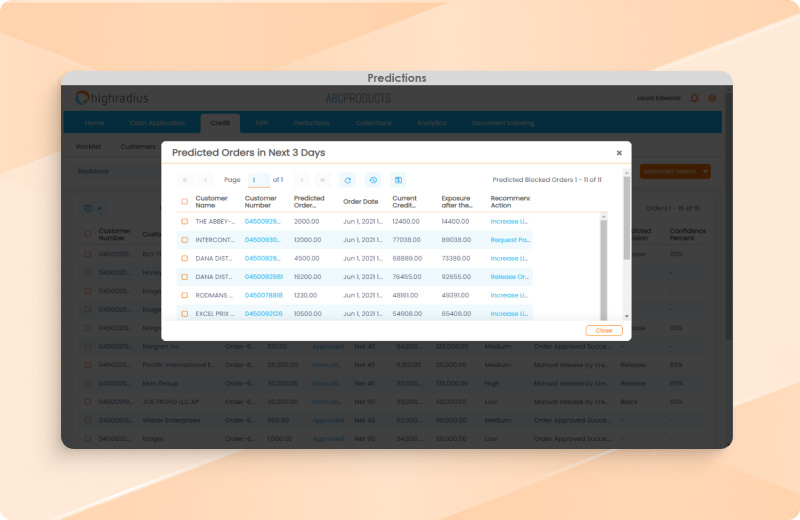This screenshot has width=800, height=520.
Task: Click the Exposure after the... column header
Action: point(457,202)
